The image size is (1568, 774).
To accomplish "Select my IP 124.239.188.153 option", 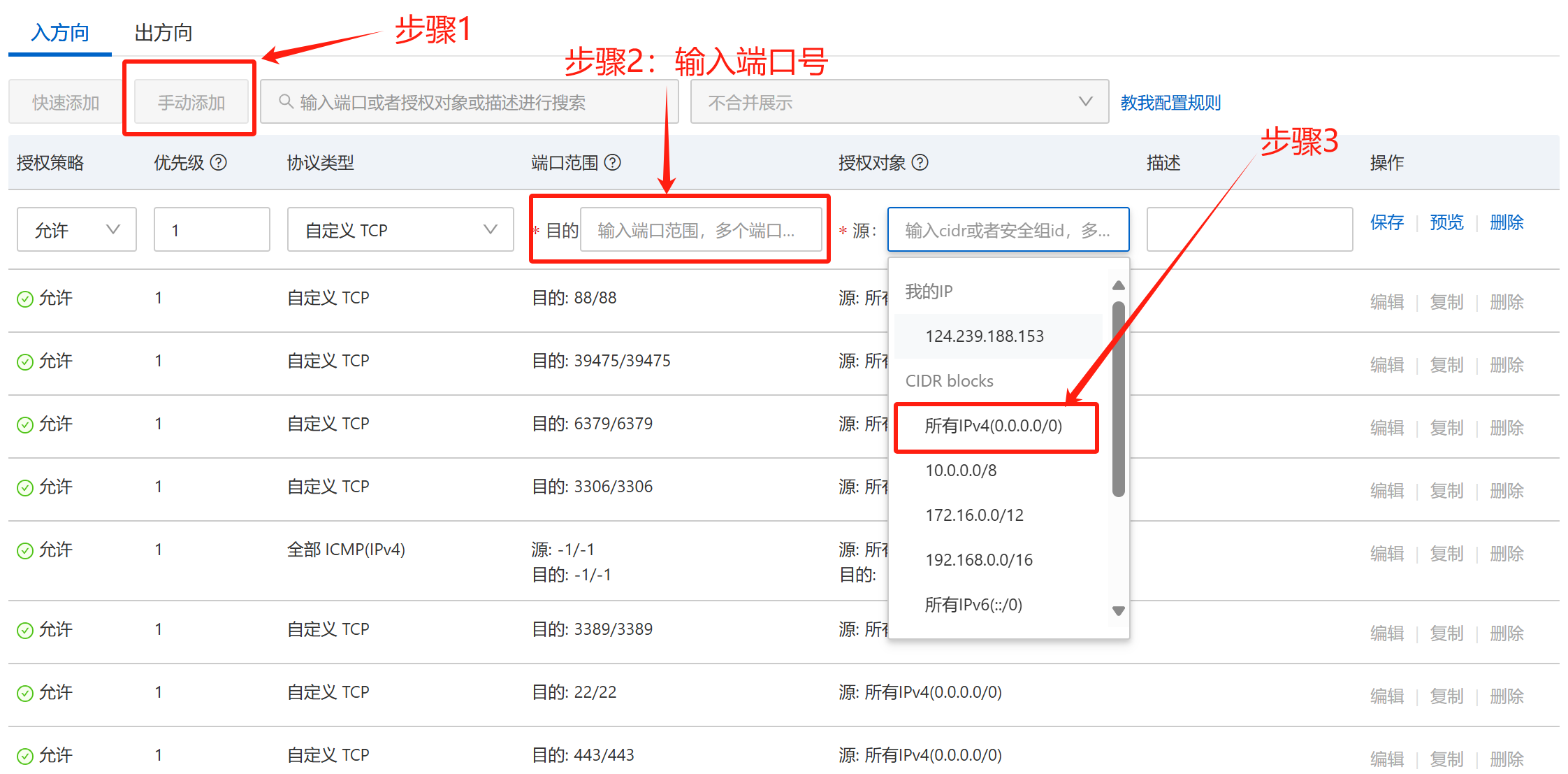I will tap(985, 336).
